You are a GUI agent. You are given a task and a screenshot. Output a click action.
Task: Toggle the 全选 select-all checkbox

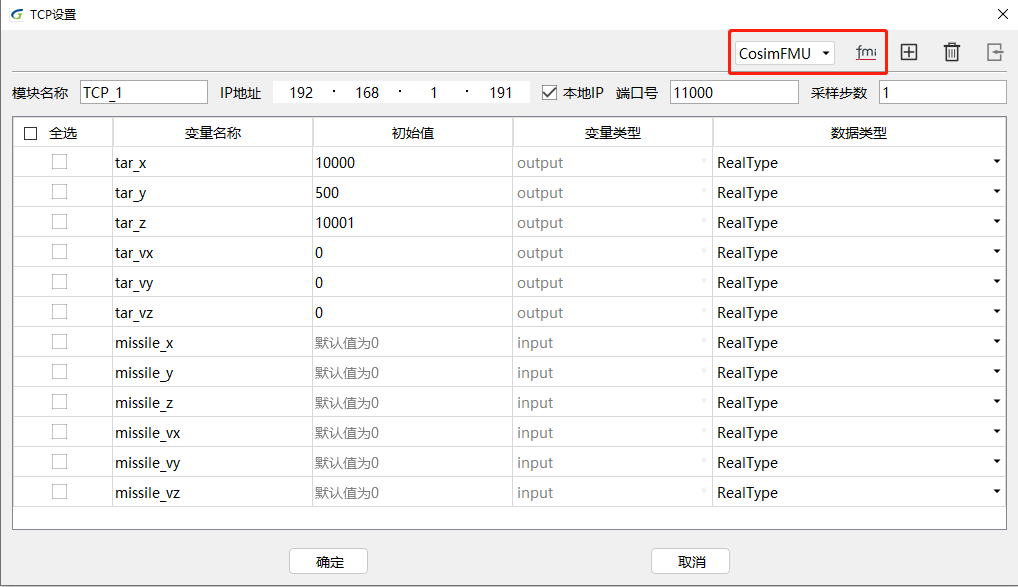[x=30, y=131]
